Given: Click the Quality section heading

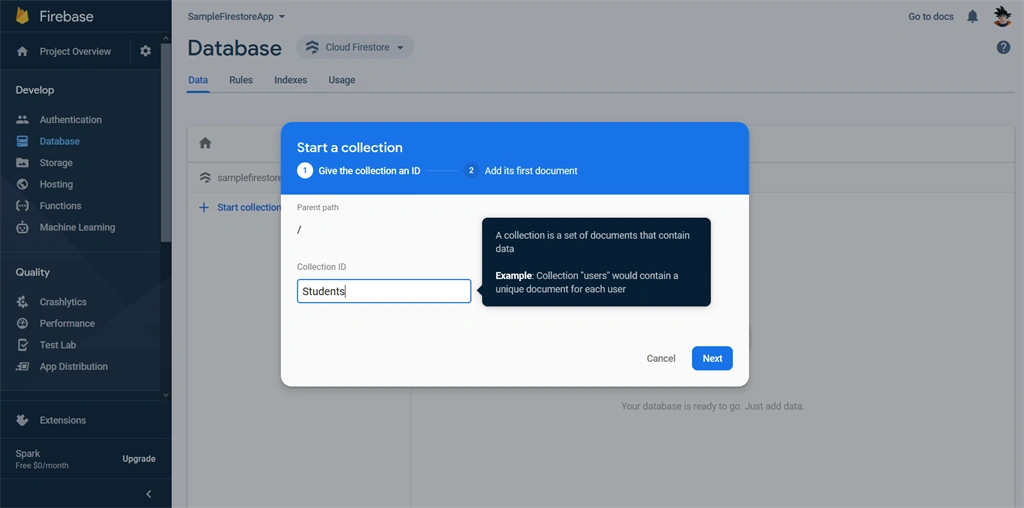Looking at the screenshot, I should (x=33, y=272).
